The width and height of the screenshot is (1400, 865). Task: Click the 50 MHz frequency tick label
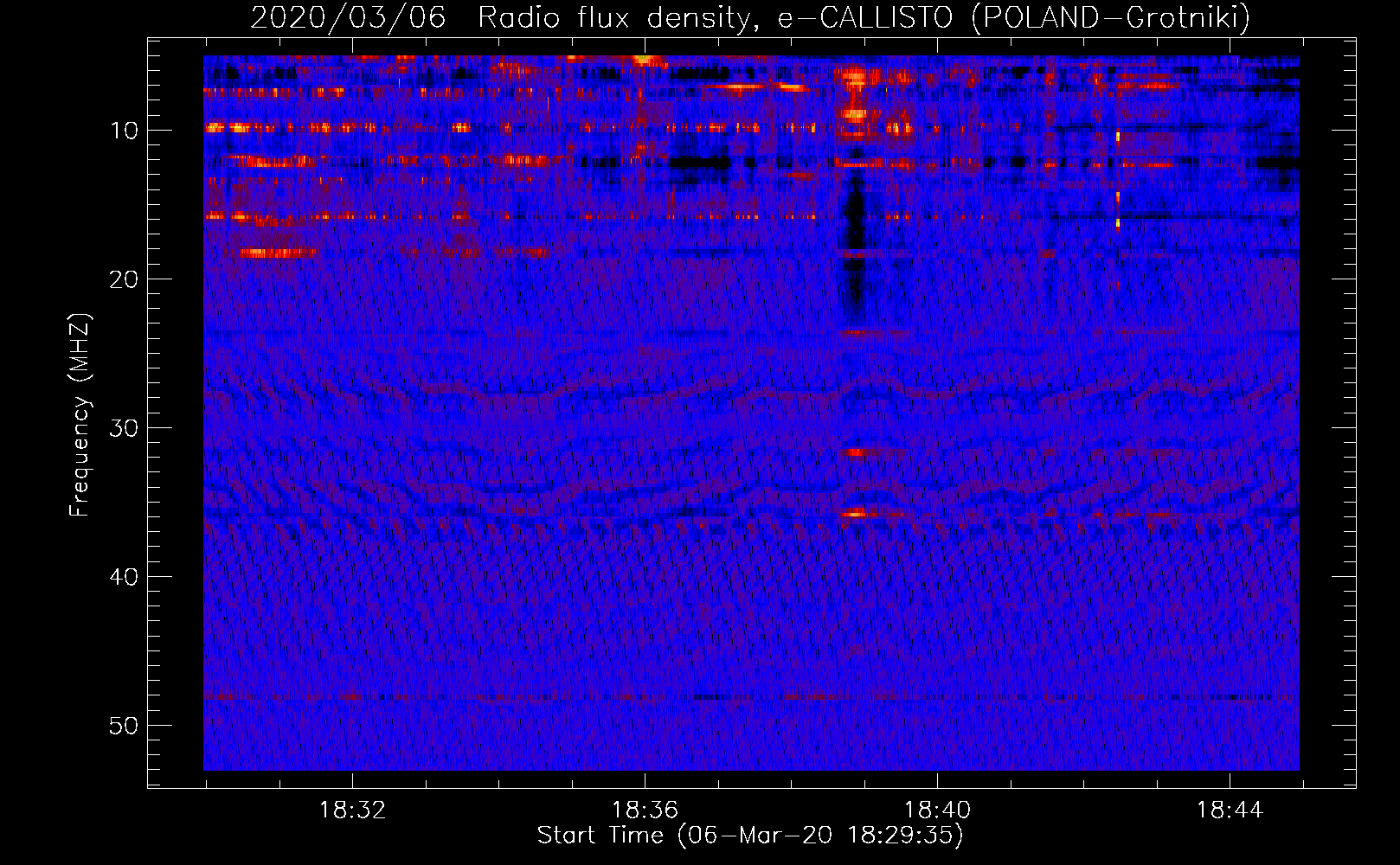coord(125,726)
